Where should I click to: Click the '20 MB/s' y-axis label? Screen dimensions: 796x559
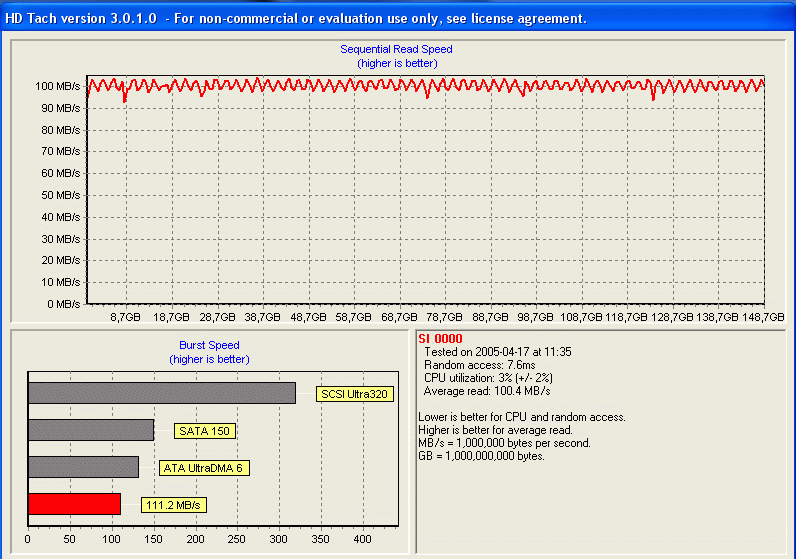tap(60, 260)
